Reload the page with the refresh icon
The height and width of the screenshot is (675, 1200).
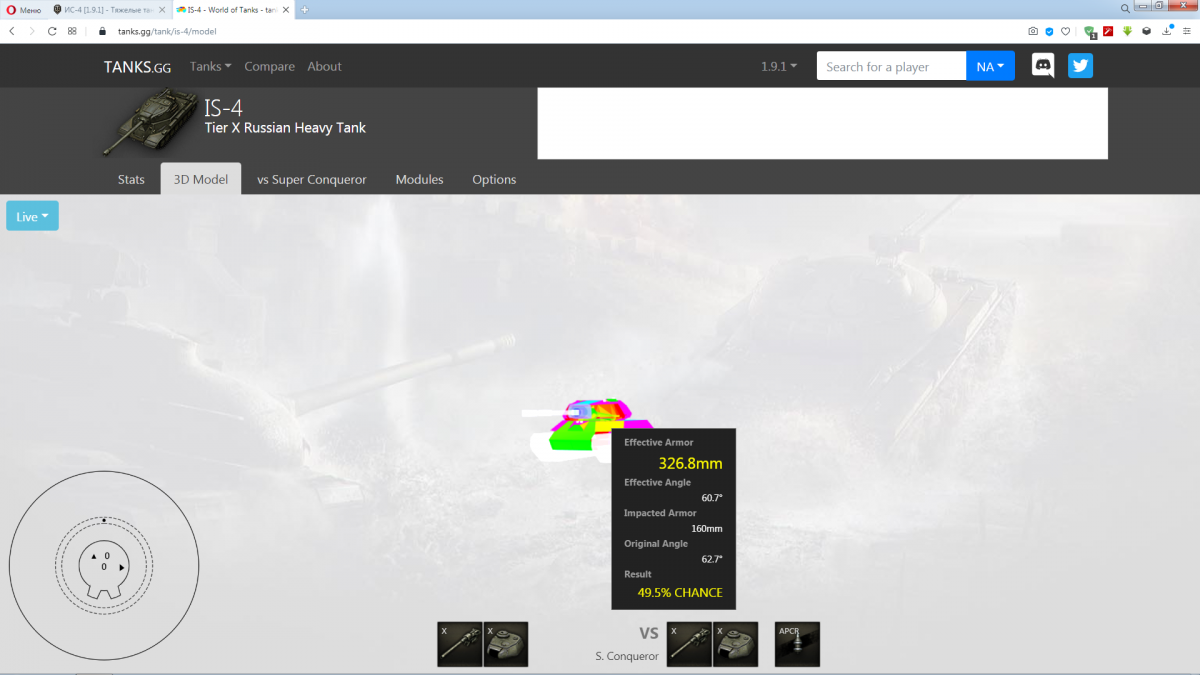(x=52, y=31)
